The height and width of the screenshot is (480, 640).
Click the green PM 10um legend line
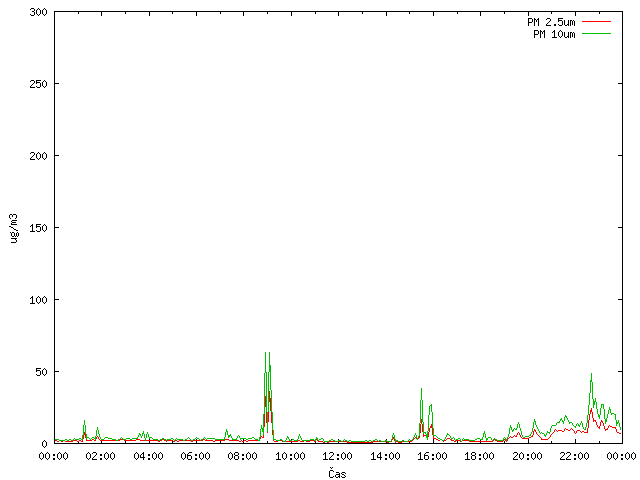[596, 33]
